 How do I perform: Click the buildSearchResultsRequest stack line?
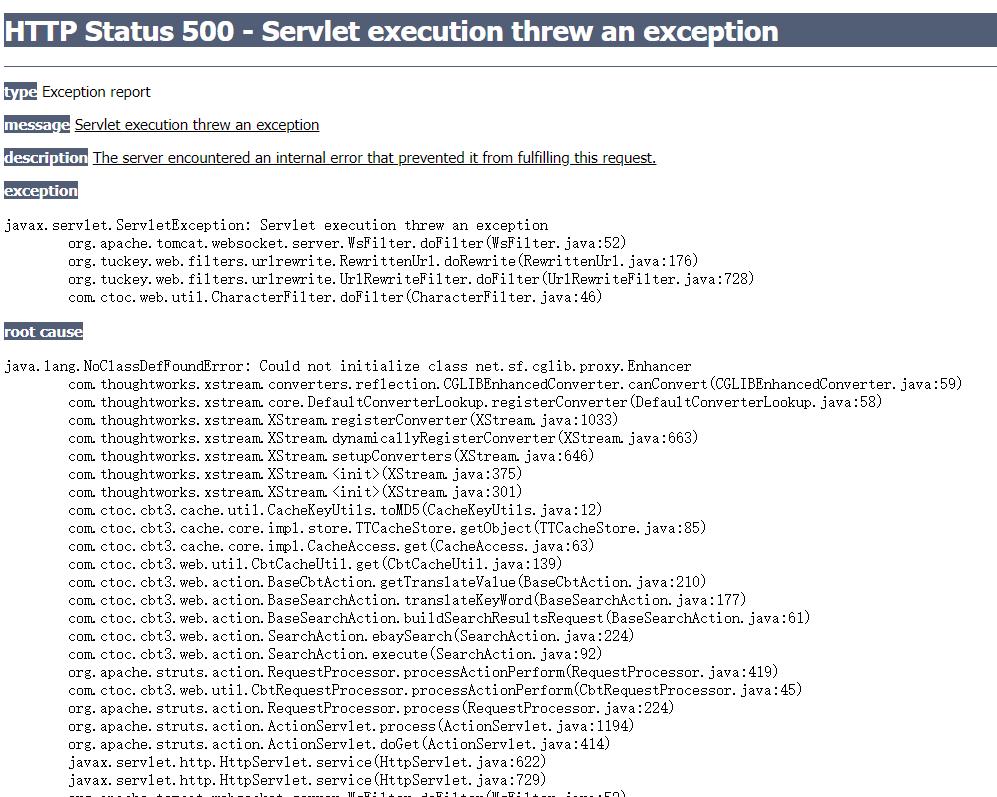pyautogui.click(x=439, y=618)
